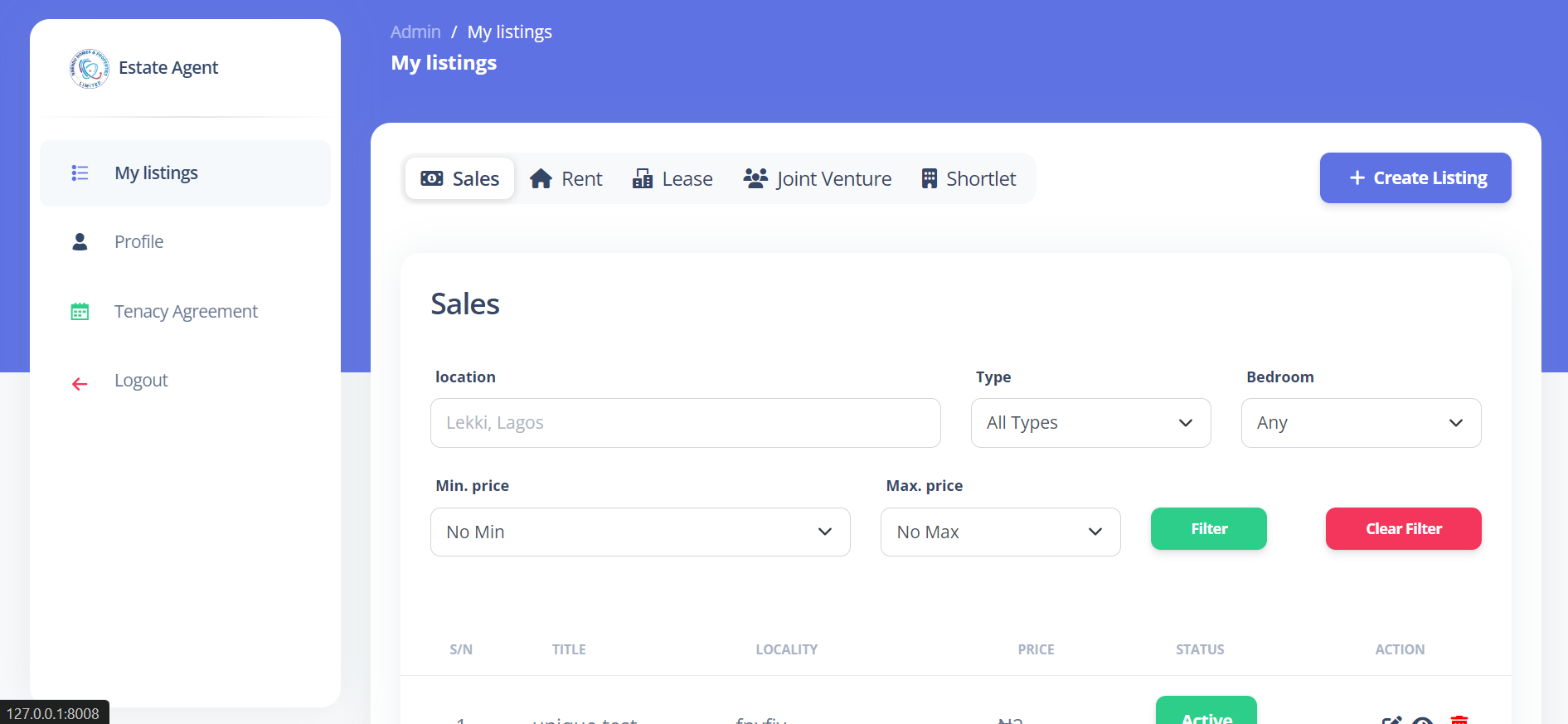Apply filters with green Filter button

1208,529
